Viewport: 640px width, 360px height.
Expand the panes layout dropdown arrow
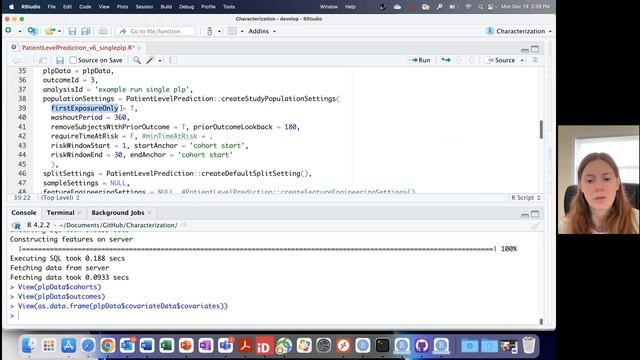242,31
